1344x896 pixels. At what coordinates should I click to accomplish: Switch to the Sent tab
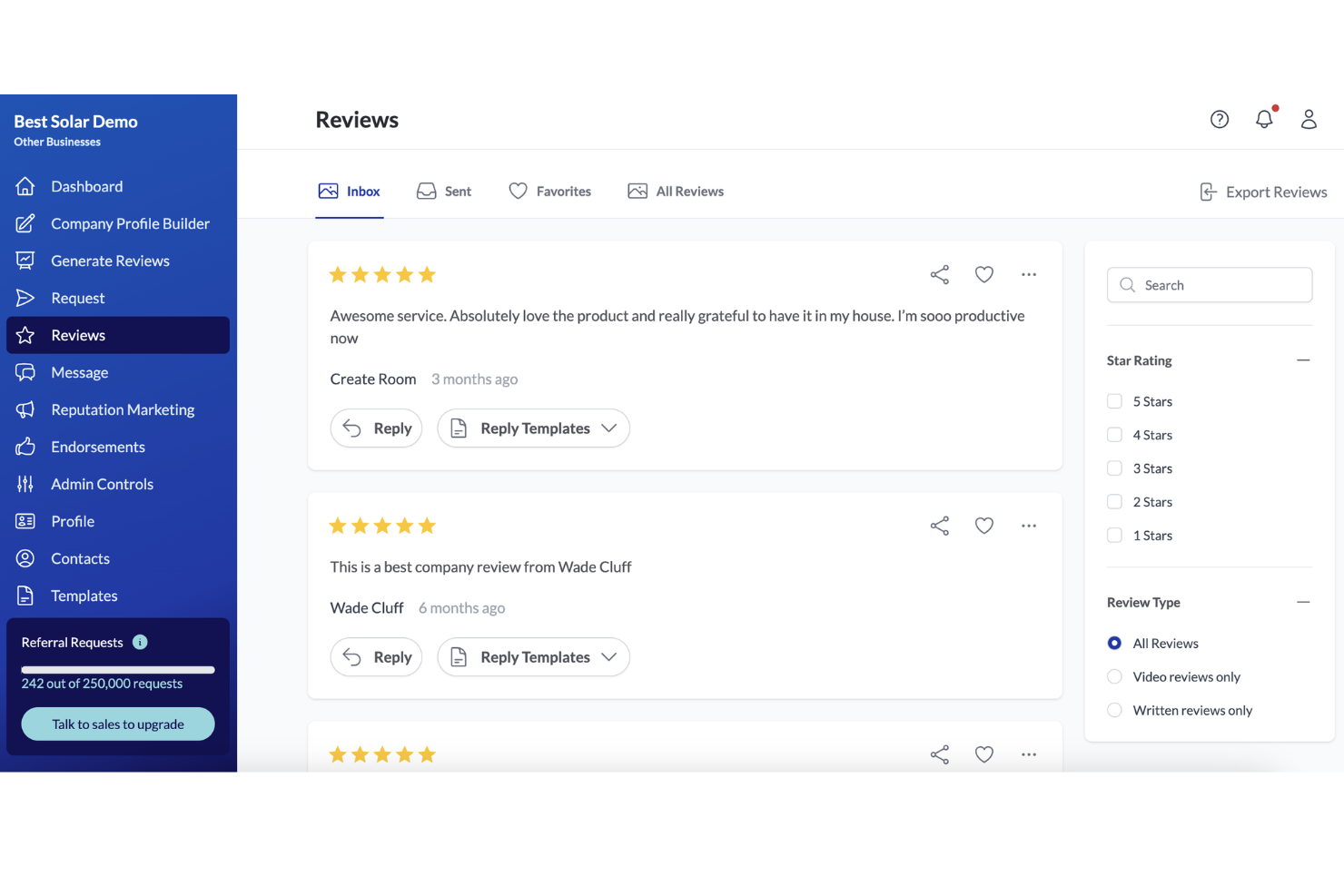click(444, 191)
